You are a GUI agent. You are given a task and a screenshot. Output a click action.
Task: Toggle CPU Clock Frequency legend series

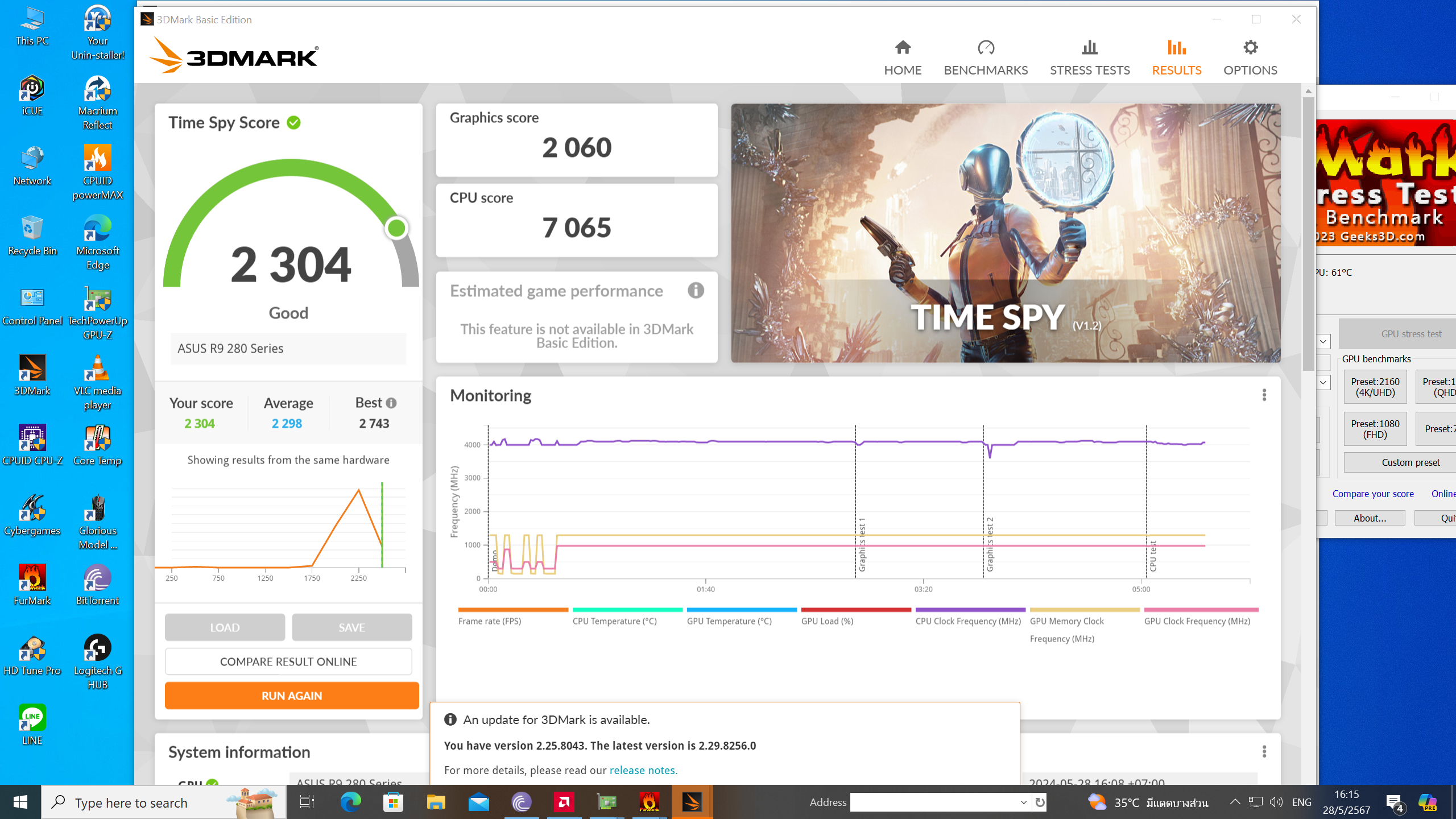pos(968,621)
